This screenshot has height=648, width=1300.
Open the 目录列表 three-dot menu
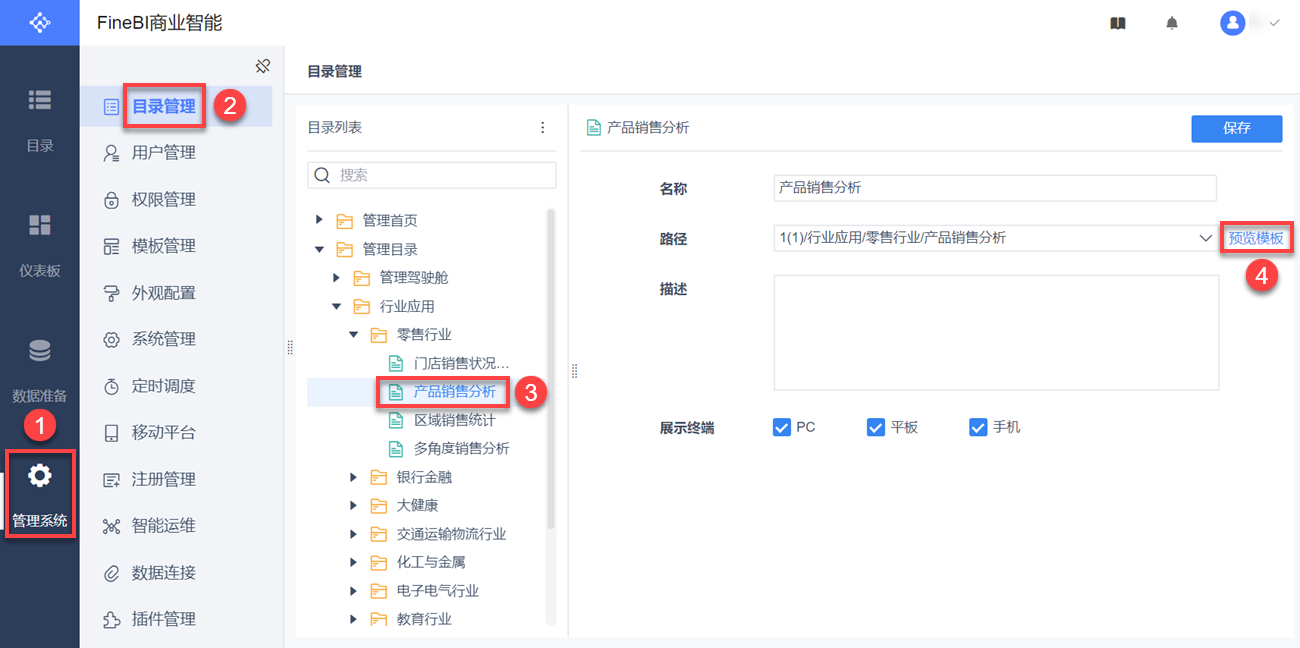(543, 127)
